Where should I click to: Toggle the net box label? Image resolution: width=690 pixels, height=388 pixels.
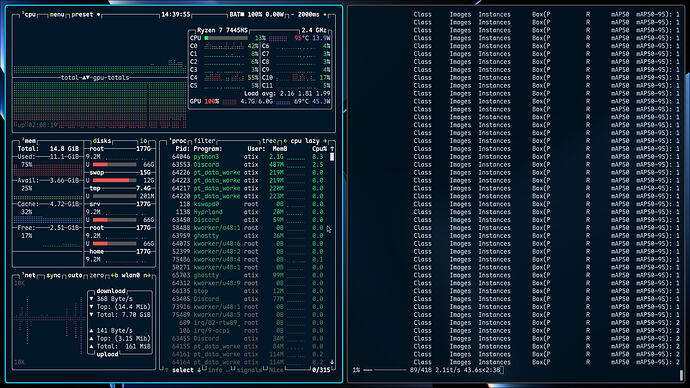click(x=29, y=275)
